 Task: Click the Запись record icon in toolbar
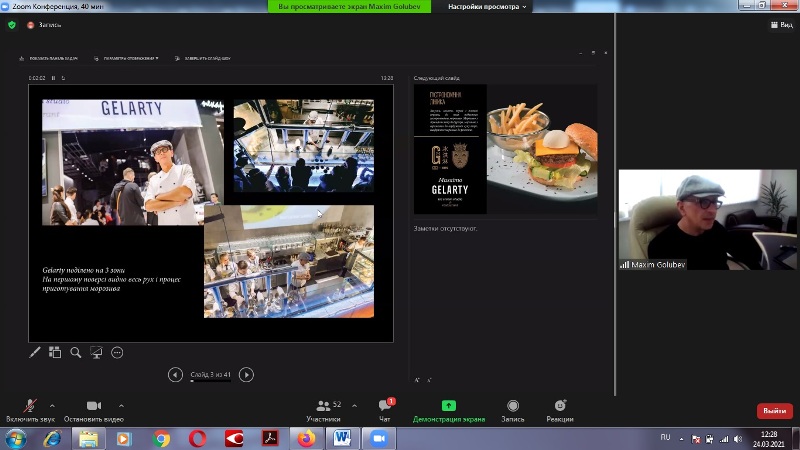click(512, 406)
